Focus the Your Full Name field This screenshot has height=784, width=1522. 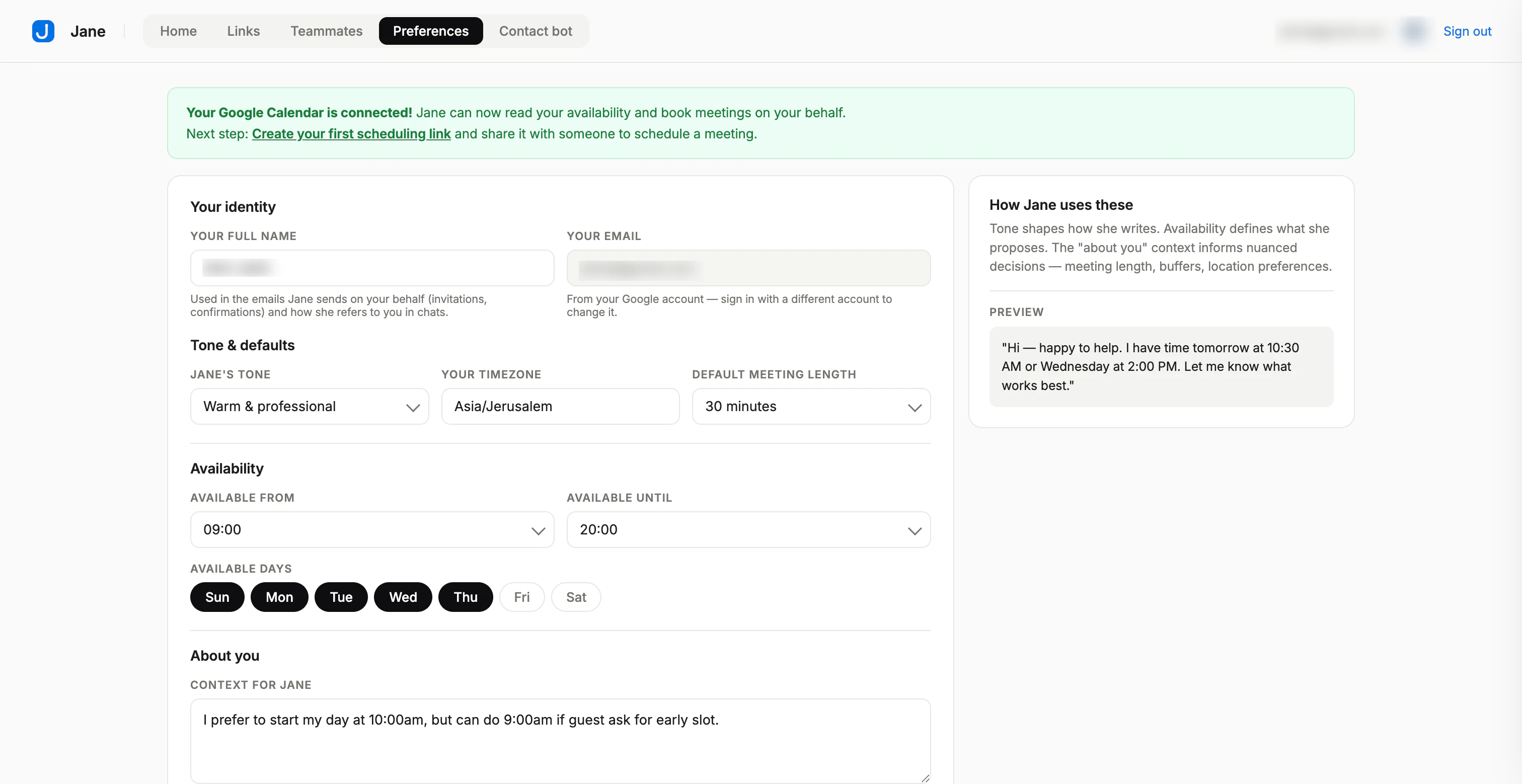(372, 268)
